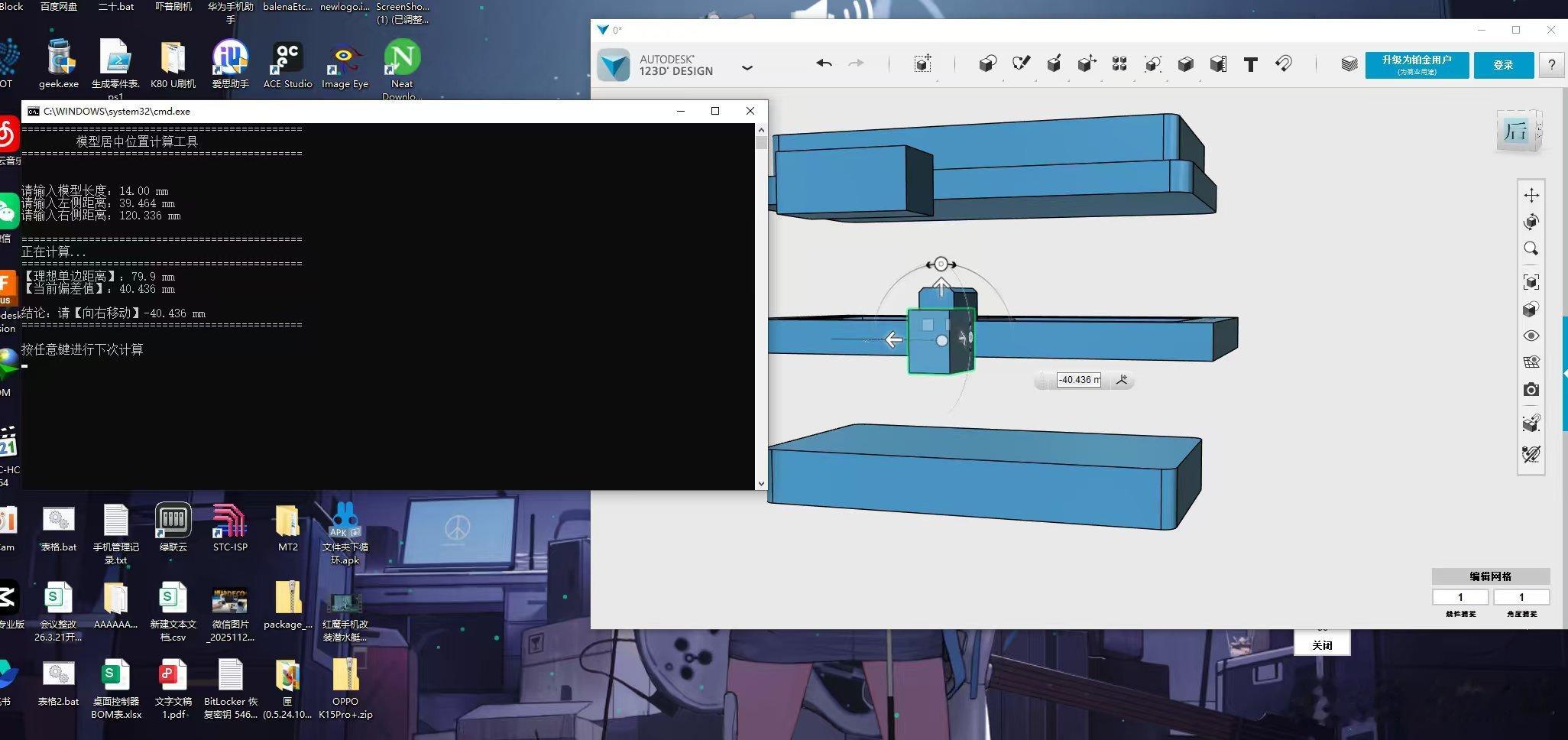
Task: Click the reorient icon beside distance field
Action: click(1122, 380)
